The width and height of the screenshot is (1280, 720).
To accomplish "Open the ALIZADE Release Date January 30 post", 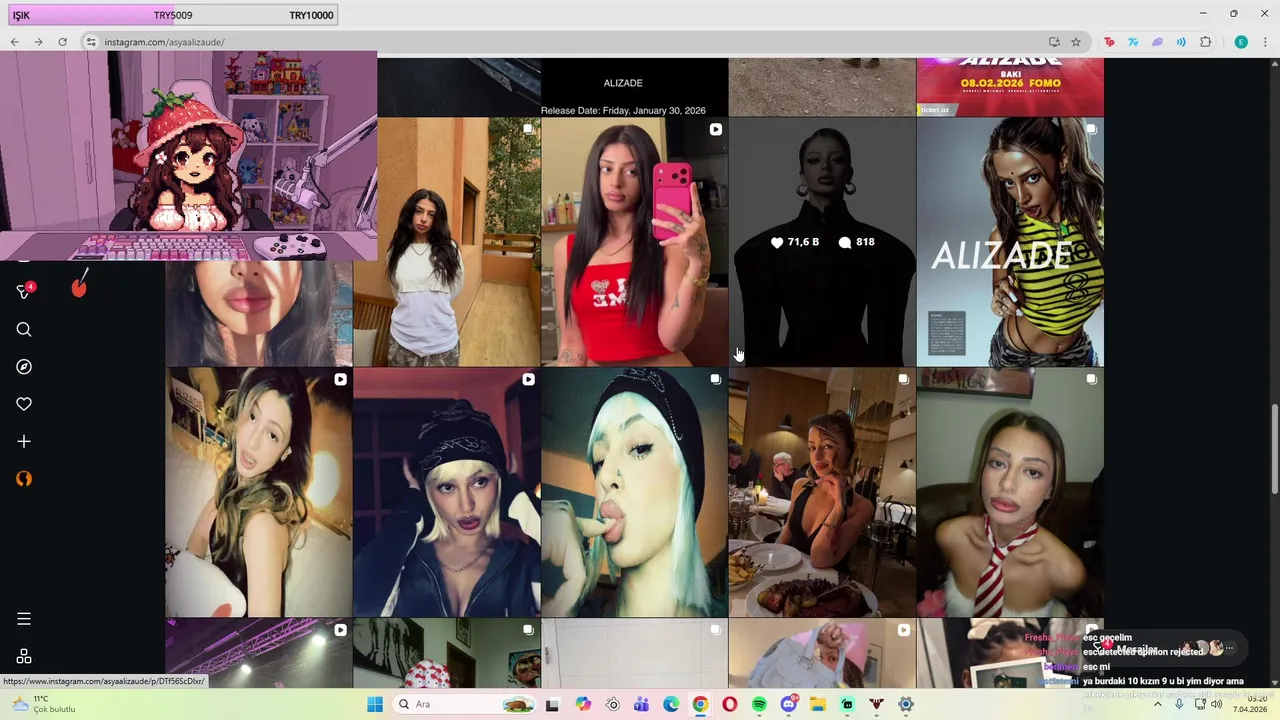I will pos(634,87).
